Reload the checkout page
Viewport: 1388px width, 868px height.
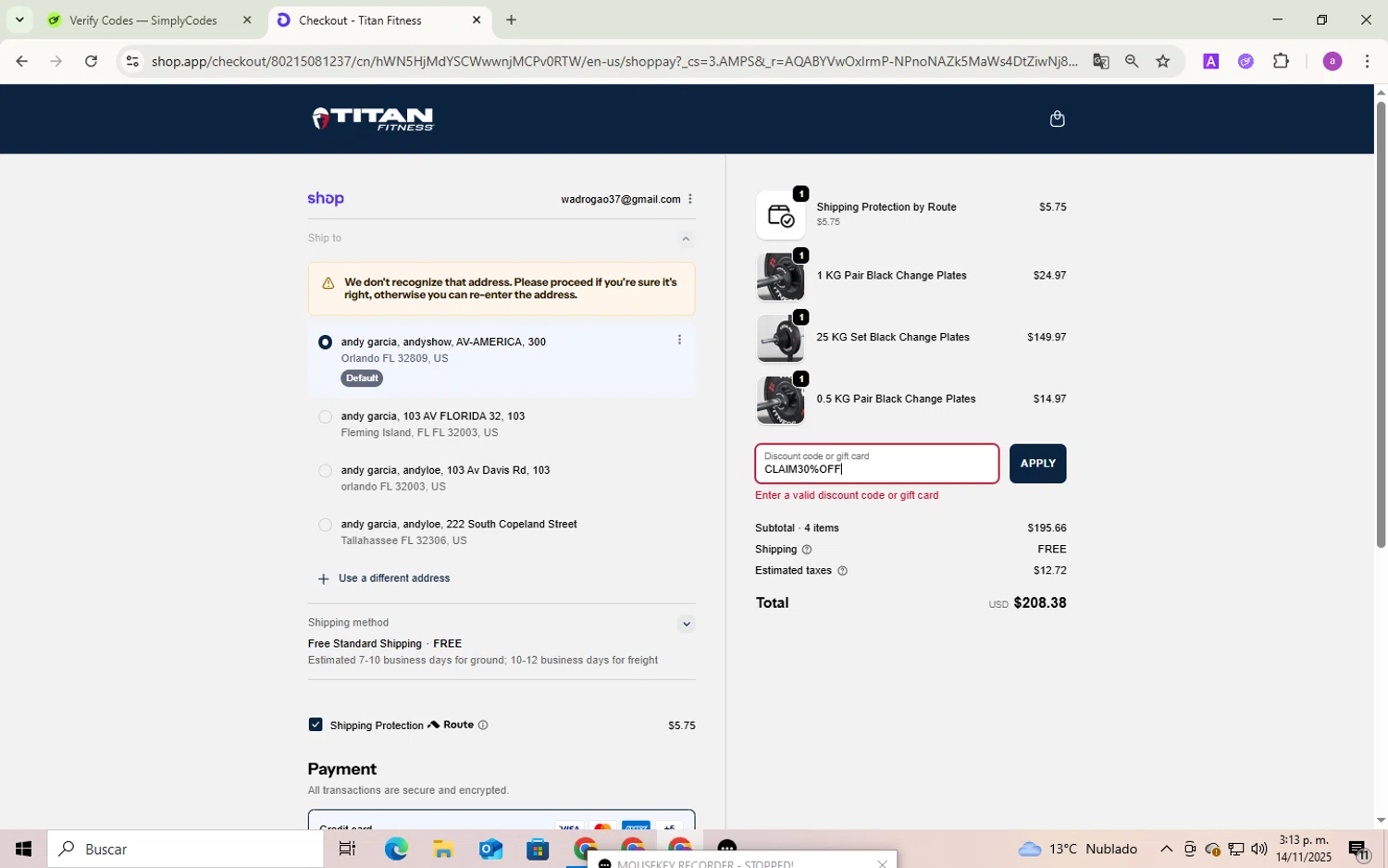click(x=91, y=61)
